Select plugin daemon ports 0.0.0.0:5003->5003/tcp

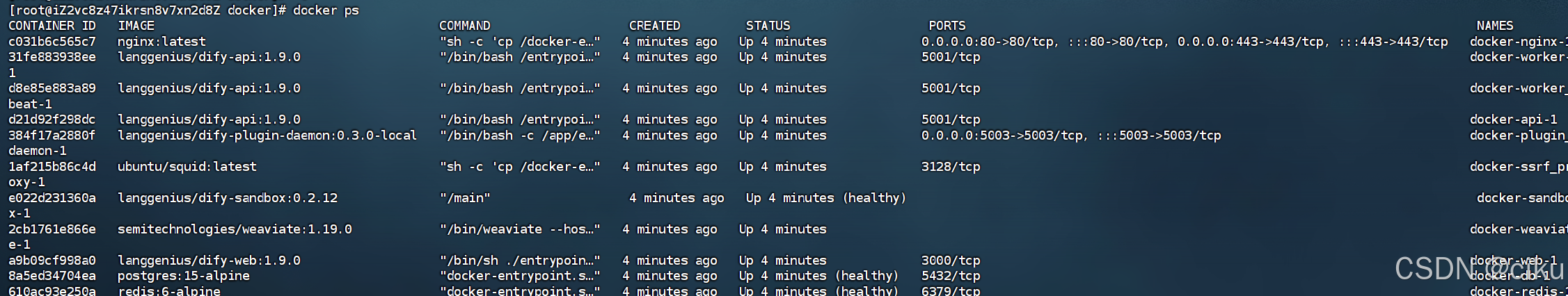[1002, 135]
